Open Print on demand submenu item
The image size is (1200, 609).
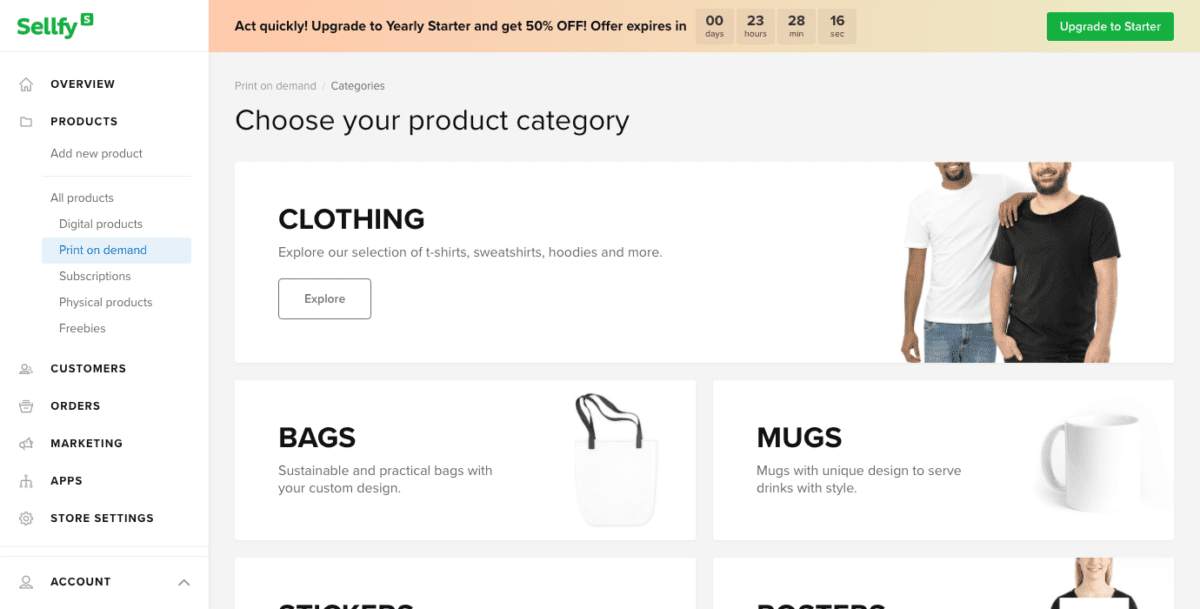click(x=103, y=250)
